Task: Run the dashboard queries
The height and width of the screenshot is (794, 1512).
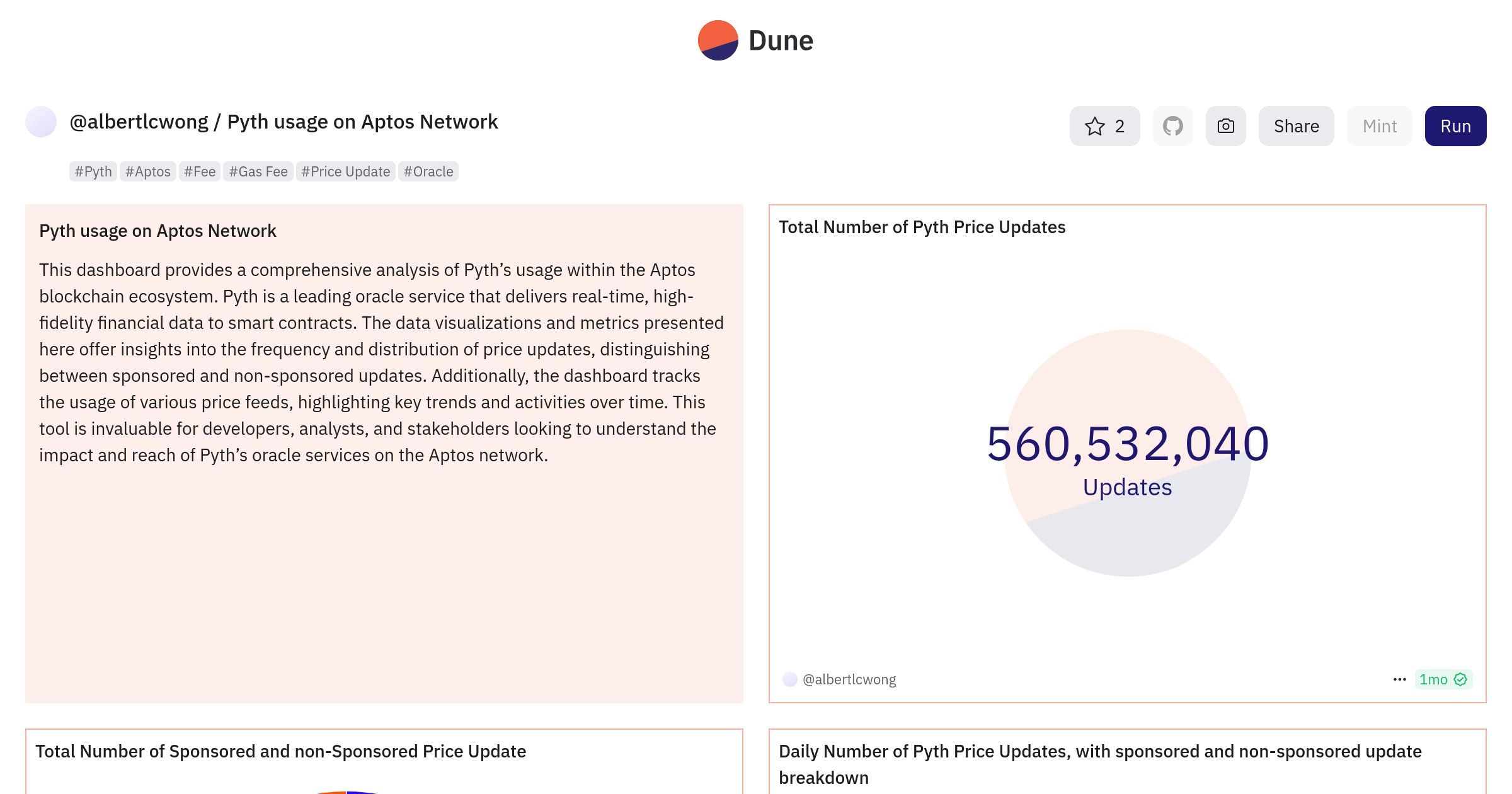Action: (x=1455, y=126)
